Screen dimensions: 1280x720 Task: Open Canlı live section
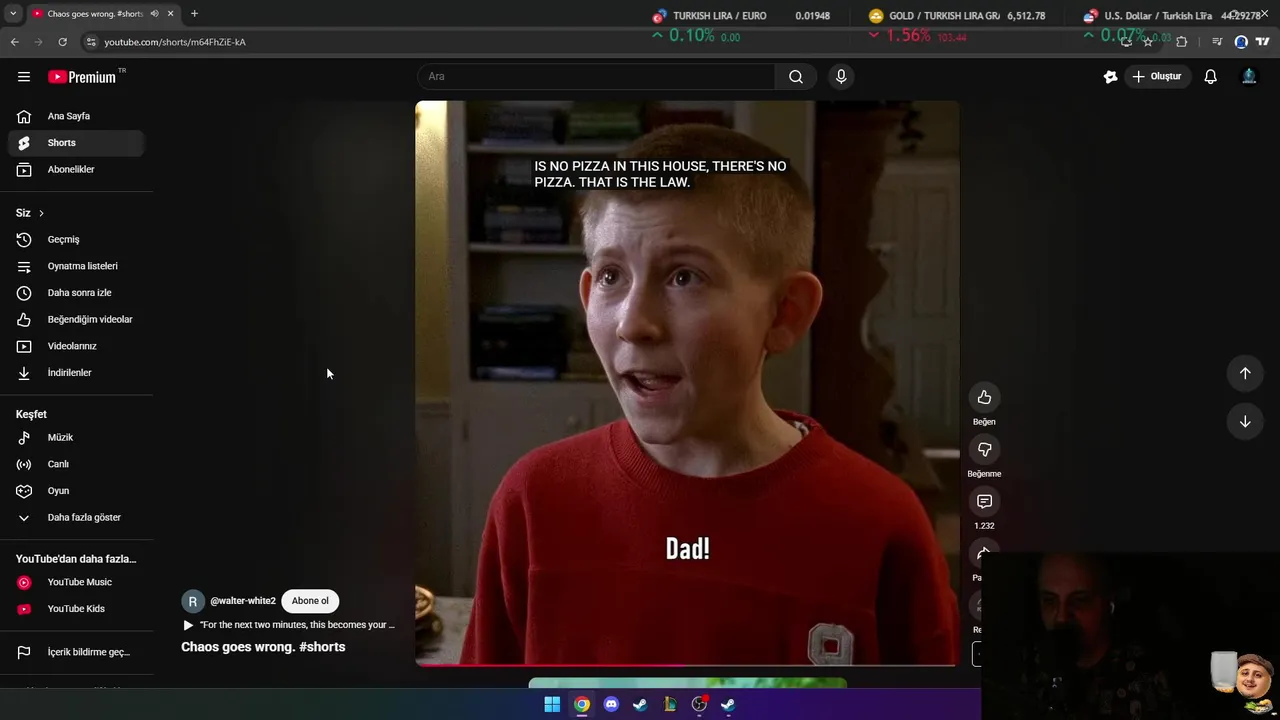75,464
